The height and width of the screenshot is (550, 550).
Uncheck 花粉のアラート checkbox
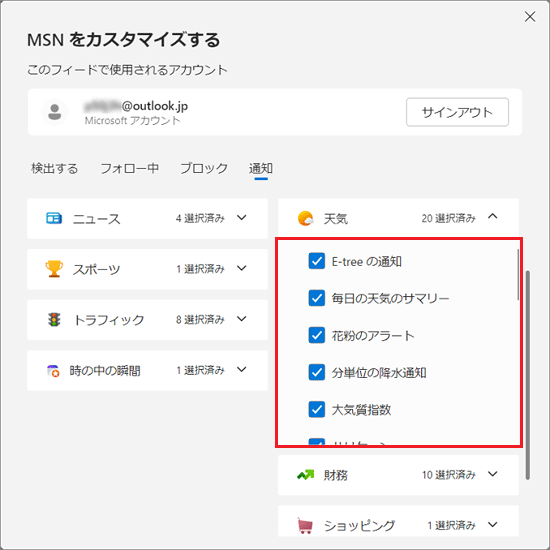[x=316, y=335]
